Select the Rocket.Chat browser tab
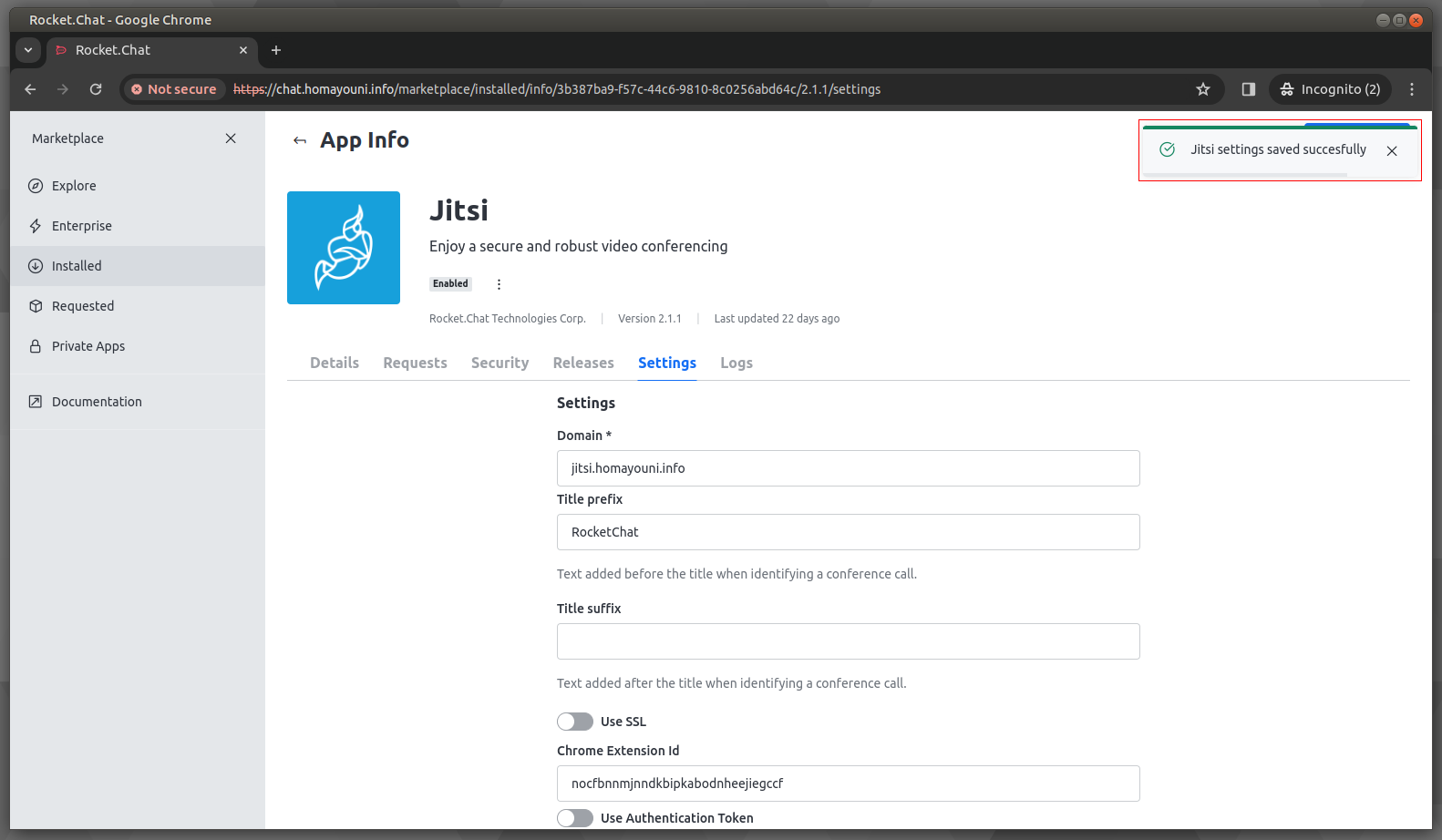 (x=152, y=51)
